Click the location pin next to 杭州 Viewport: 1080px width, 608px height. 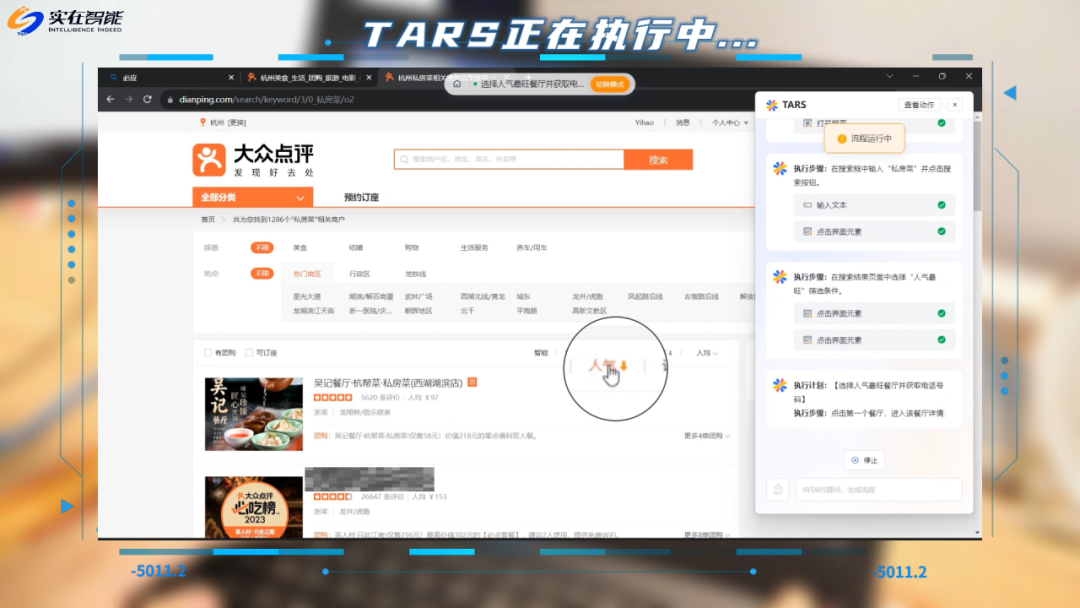202,122
